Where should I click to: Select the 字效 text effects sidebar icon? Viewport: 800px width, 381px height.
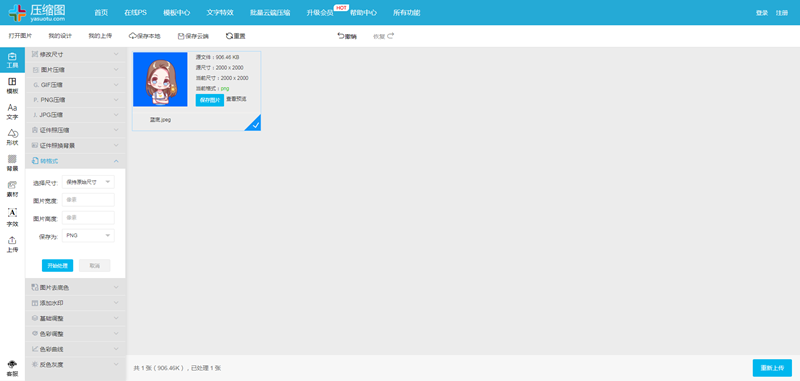[x=12, y=217]
